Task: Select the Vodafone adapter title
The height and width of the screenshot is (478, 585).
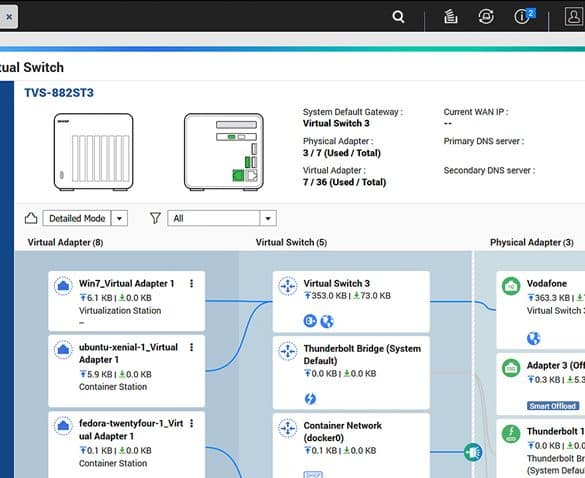Action: click(x=547, y=284)
